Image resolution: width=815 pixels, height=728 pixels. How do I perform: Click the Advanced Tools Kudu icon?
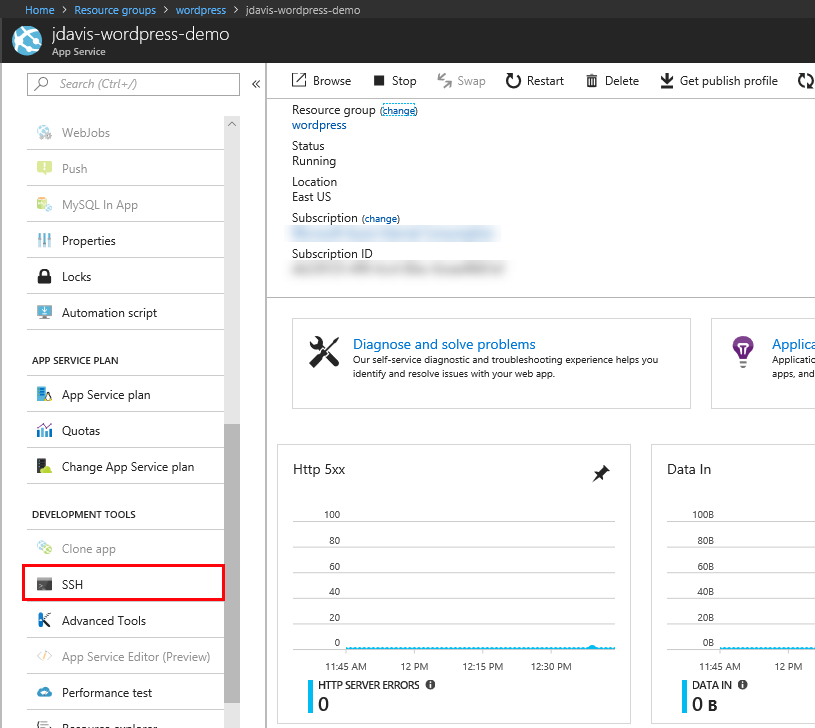[x=44, y=620]
